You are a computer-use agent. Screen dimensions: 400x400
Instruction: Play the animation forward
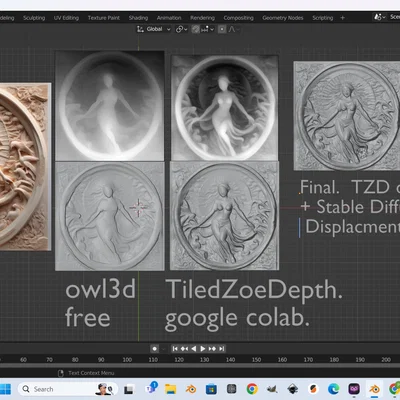(203, 349)
